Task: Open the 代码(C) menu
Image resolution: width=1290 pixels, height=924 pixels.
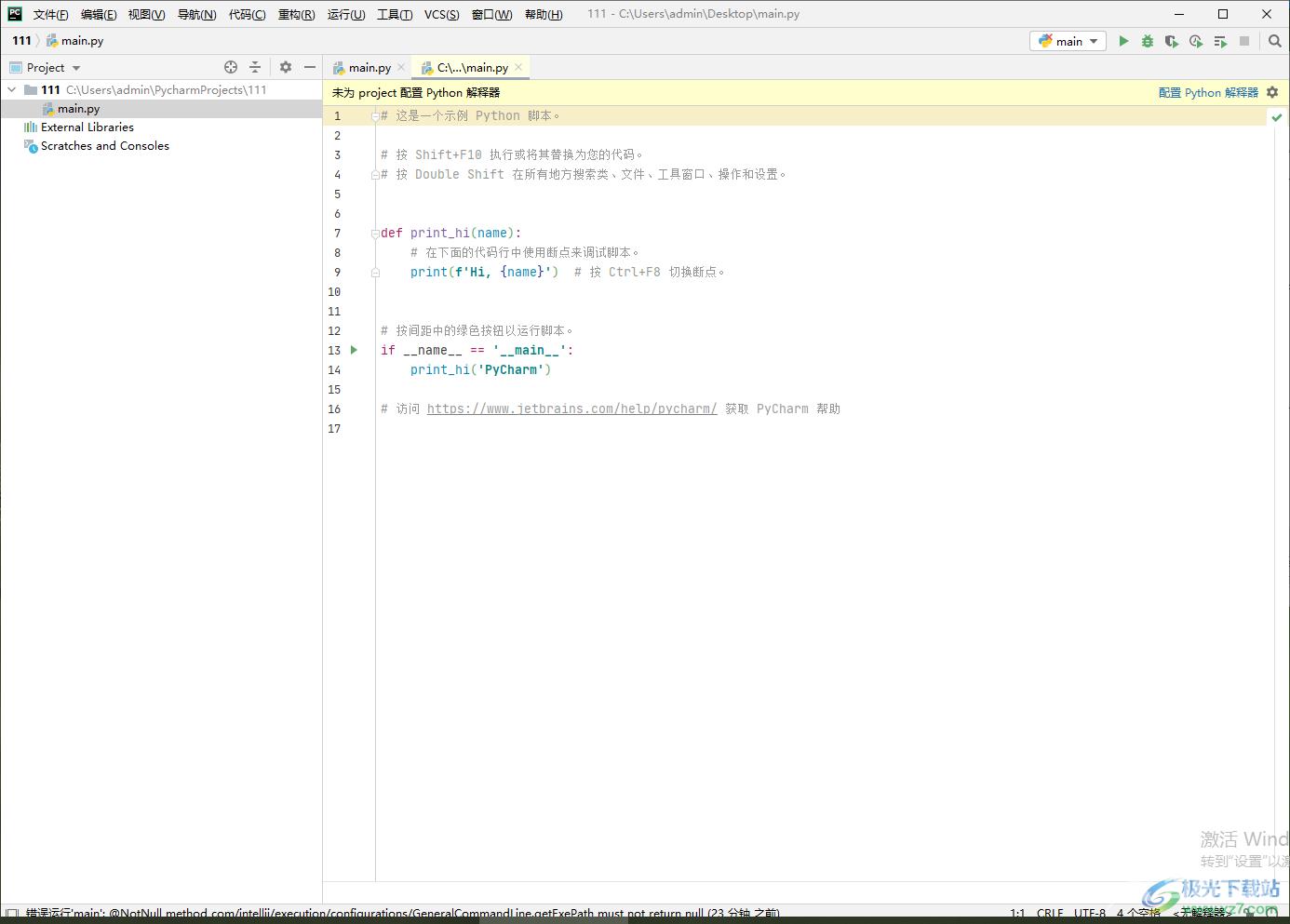Action: click(247, 14)
